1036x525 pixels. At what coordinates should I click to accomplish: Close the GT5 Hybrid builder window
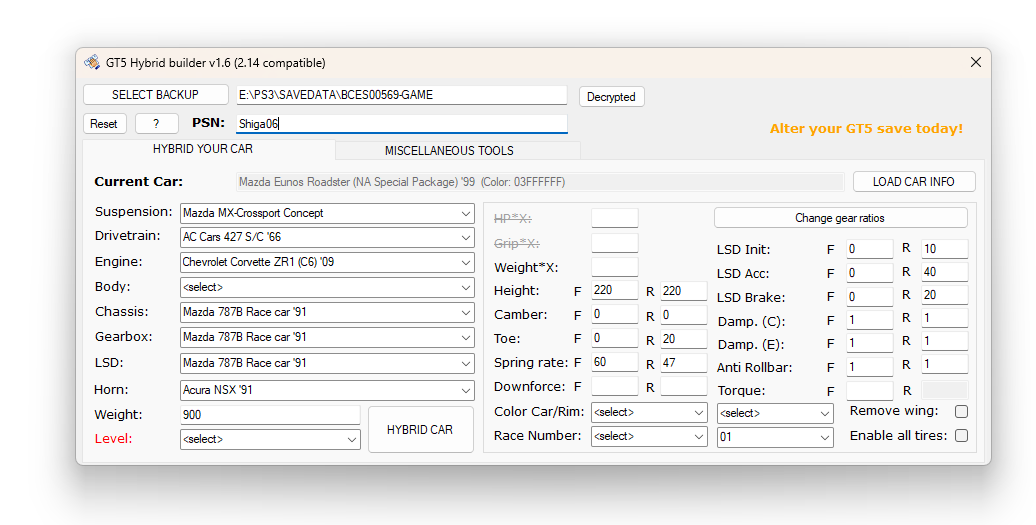pos(975,62)
